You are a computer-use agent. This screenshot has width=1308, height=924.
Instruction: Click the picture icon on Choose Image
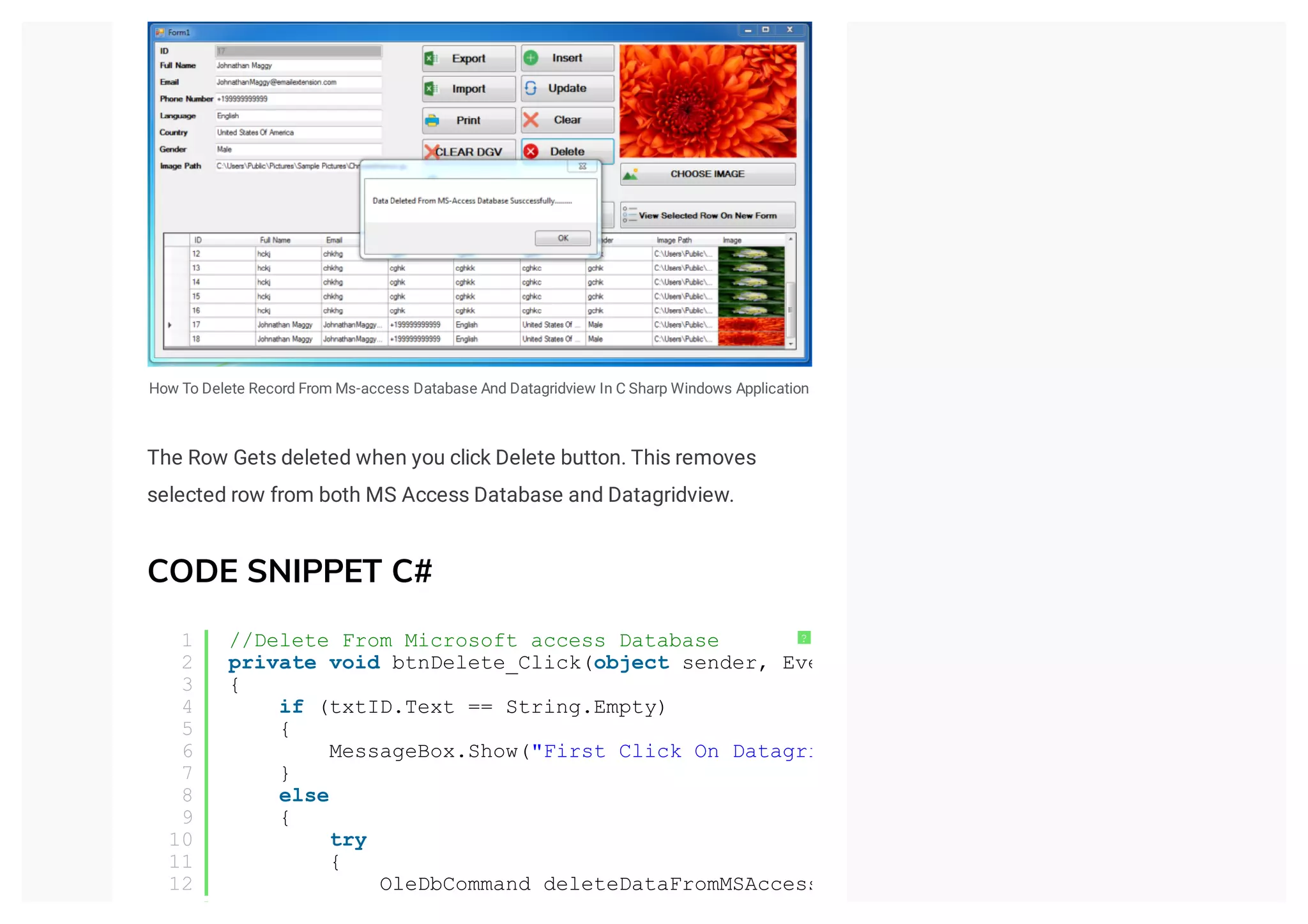pos(631,174)
